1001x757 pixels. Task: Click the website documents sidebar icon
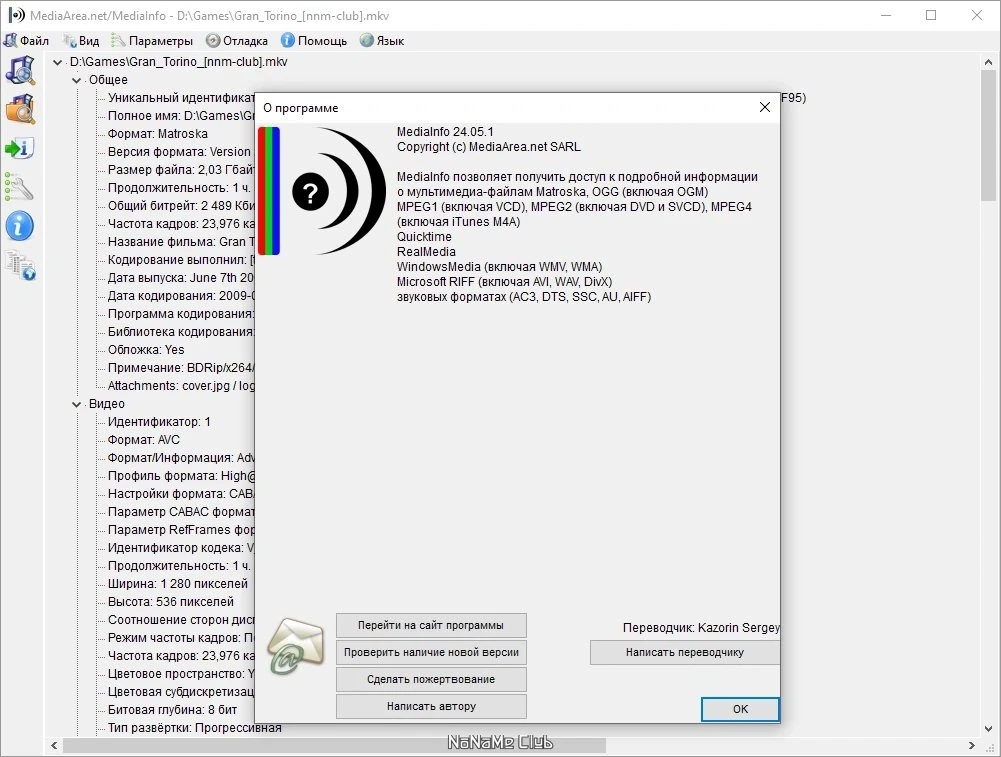point(20,266)
